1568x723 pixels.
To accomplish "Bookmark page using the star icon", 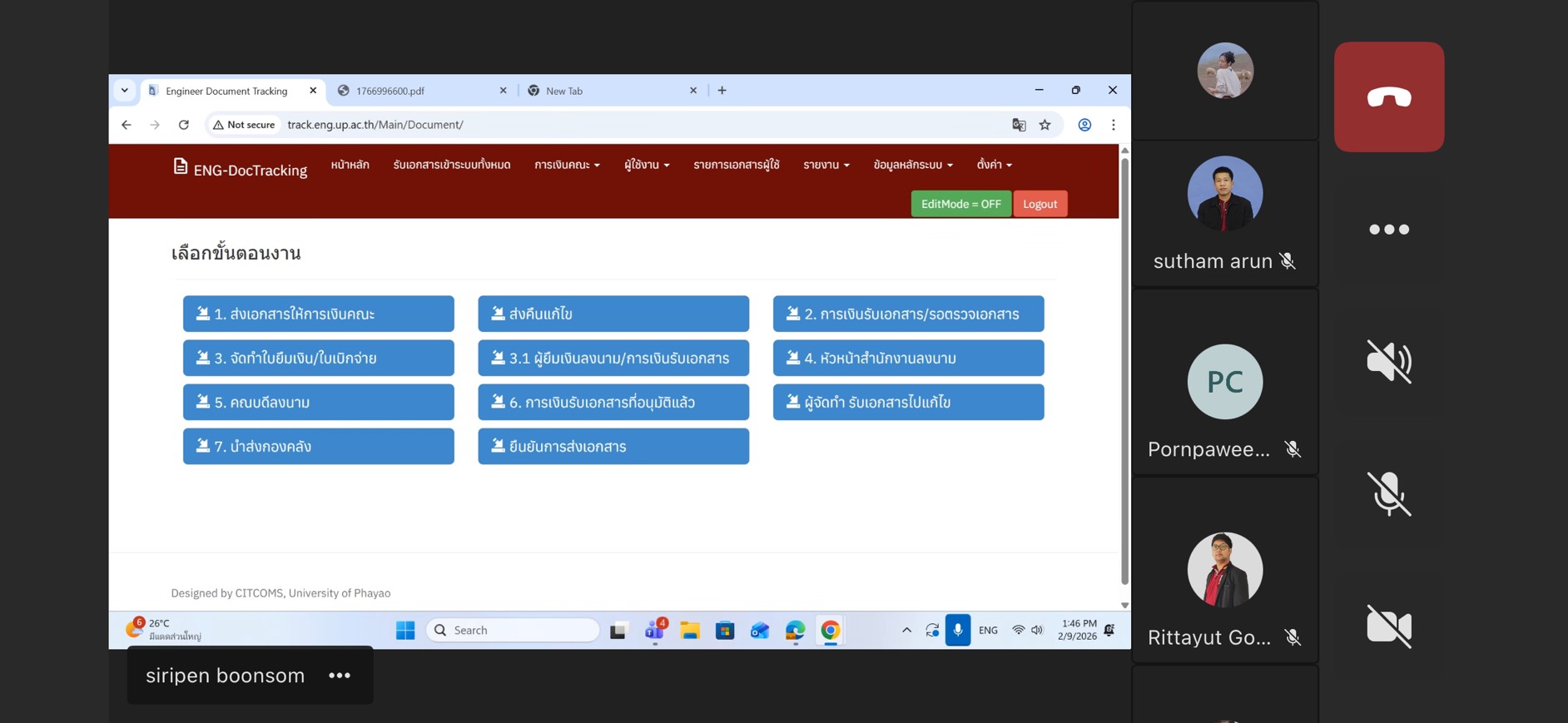I will pos(1045,125).
